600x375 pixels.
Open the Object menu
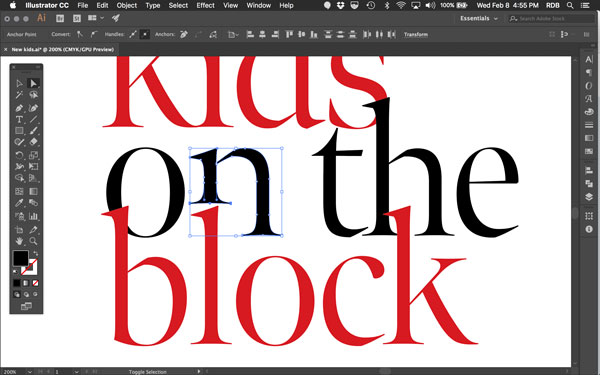(127, 5)
